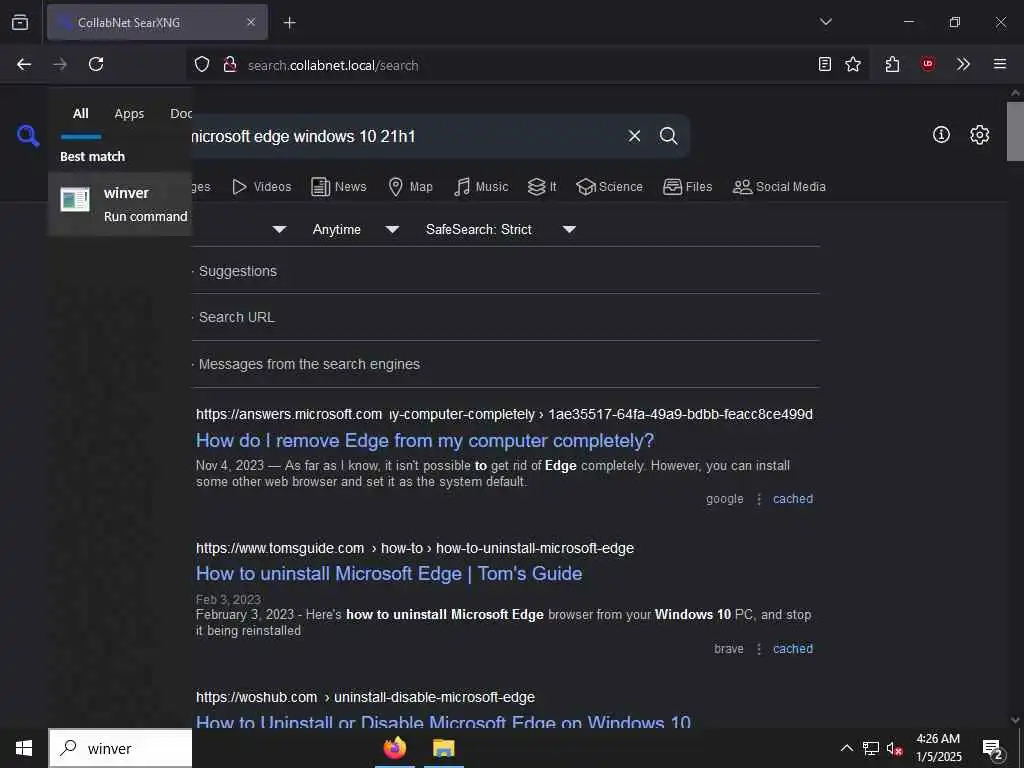Expand the Suggestions section
Image resolution: width=1024 pixels, height=768 pixels.
point(238,271)
